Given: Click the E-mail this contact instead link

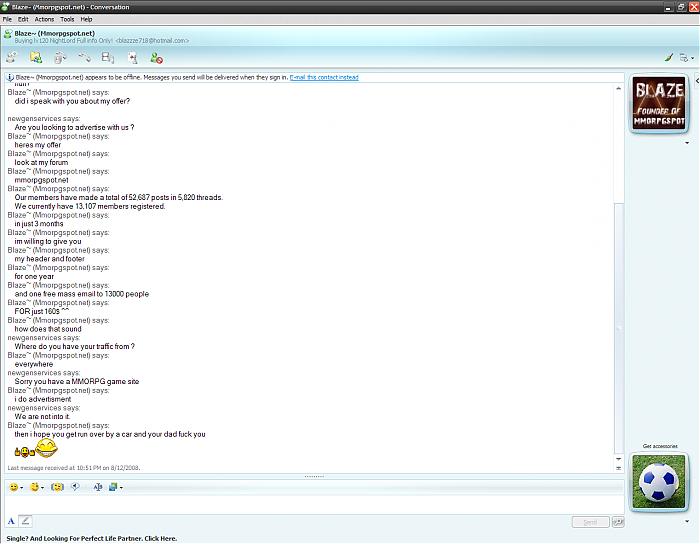Looking at the screenshot, I should point(324,77).
